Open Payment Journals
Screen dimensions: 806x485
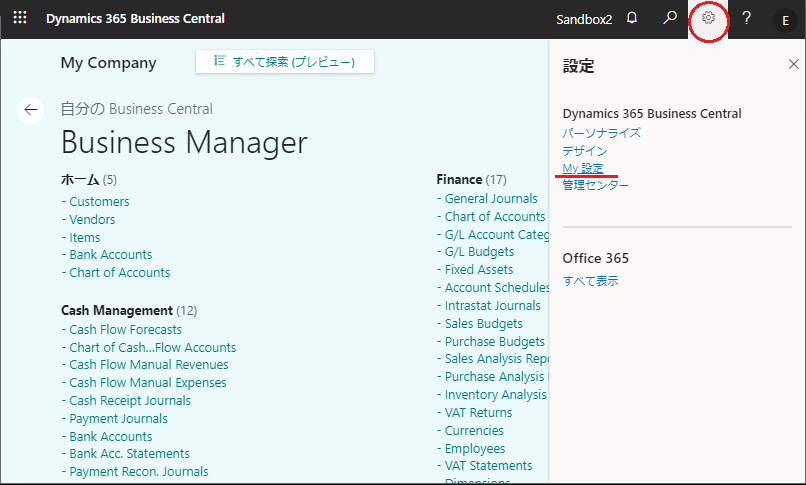click(x=118, y=418)
